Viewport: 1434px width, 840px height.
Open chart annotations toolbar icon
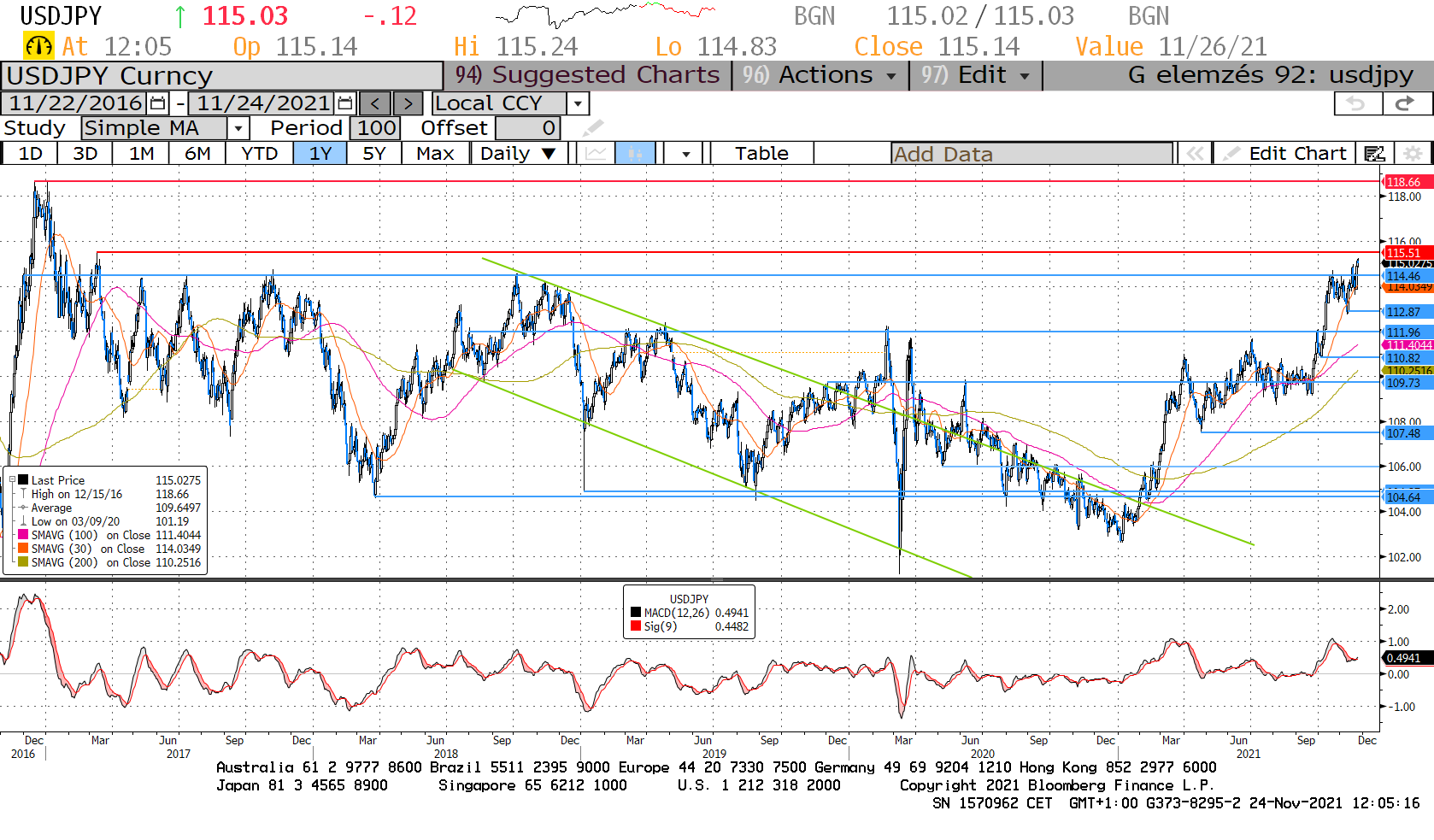click(1374, 154)
